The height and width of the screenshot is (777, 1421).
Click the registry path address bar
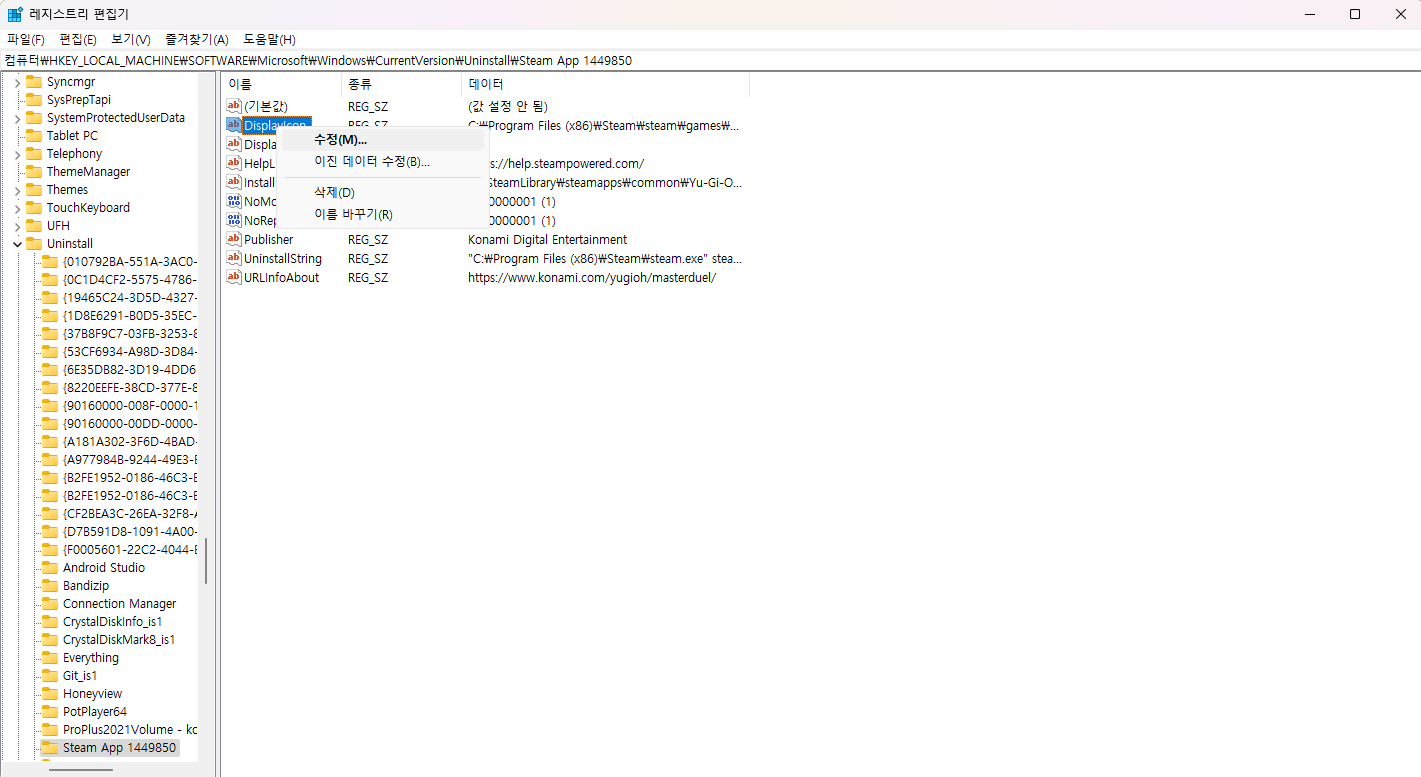tap(710, 60)
